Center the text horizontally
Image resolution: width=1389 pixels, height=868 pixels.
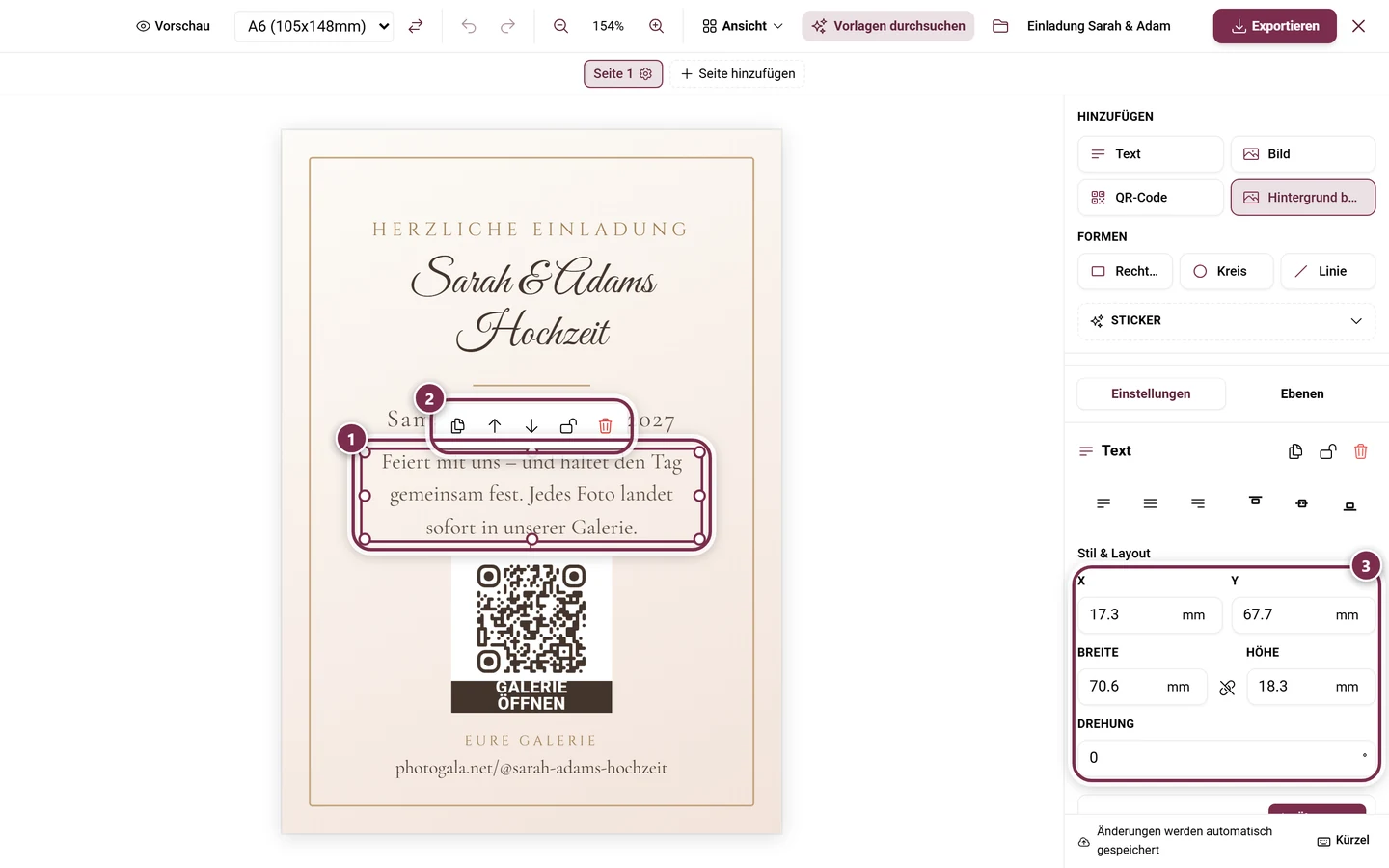1150,503
